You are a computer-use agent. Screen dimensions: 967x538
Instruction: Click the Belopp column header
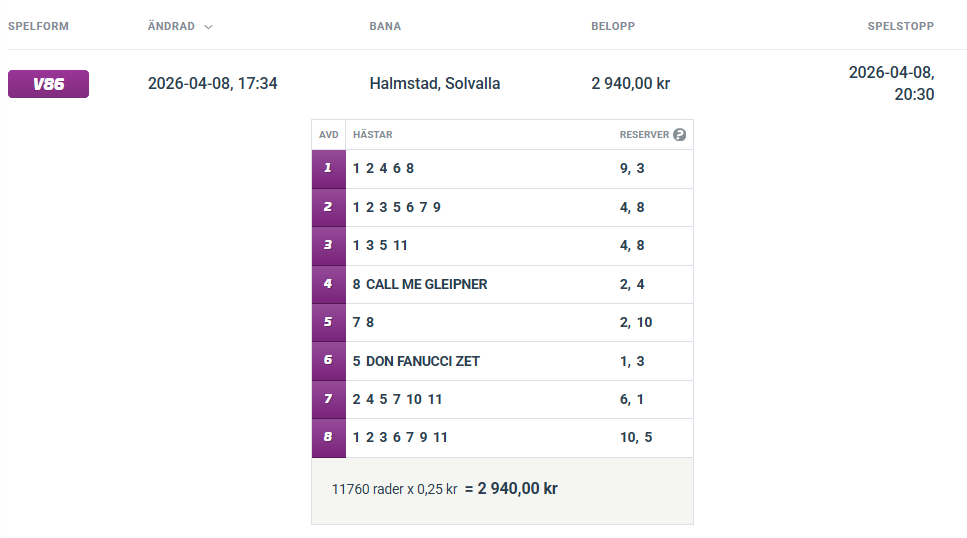pyautogui.click(x=613, y=26)
